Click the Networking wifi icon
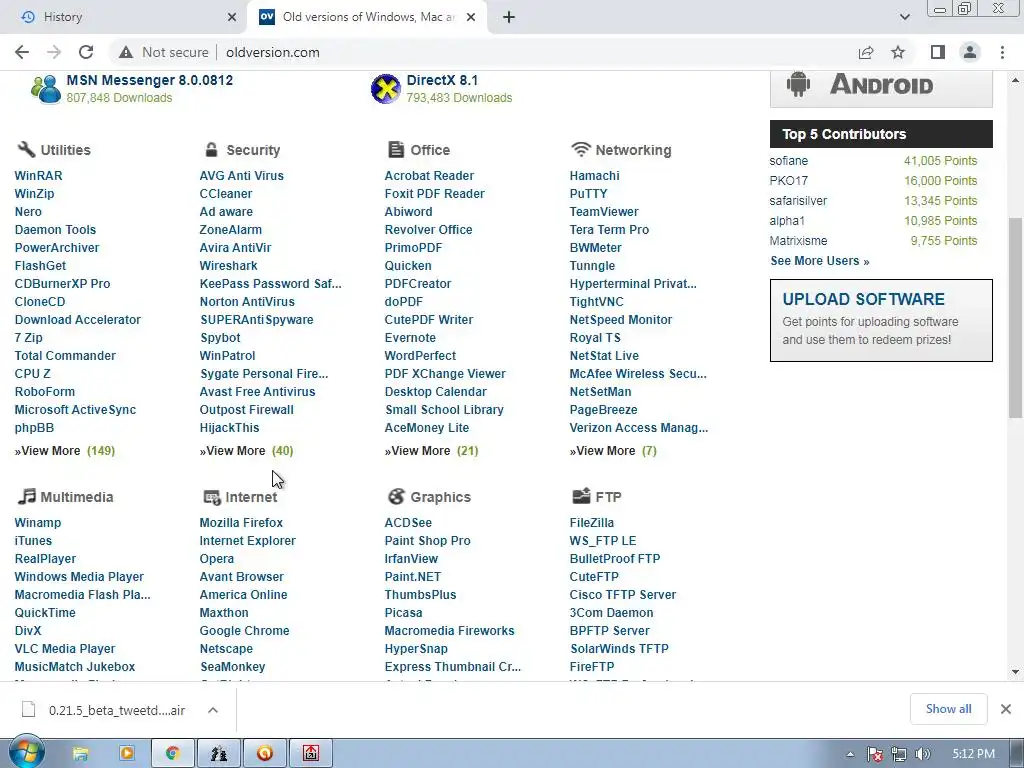The image size is (1024, 768). (x=581, y=150)
